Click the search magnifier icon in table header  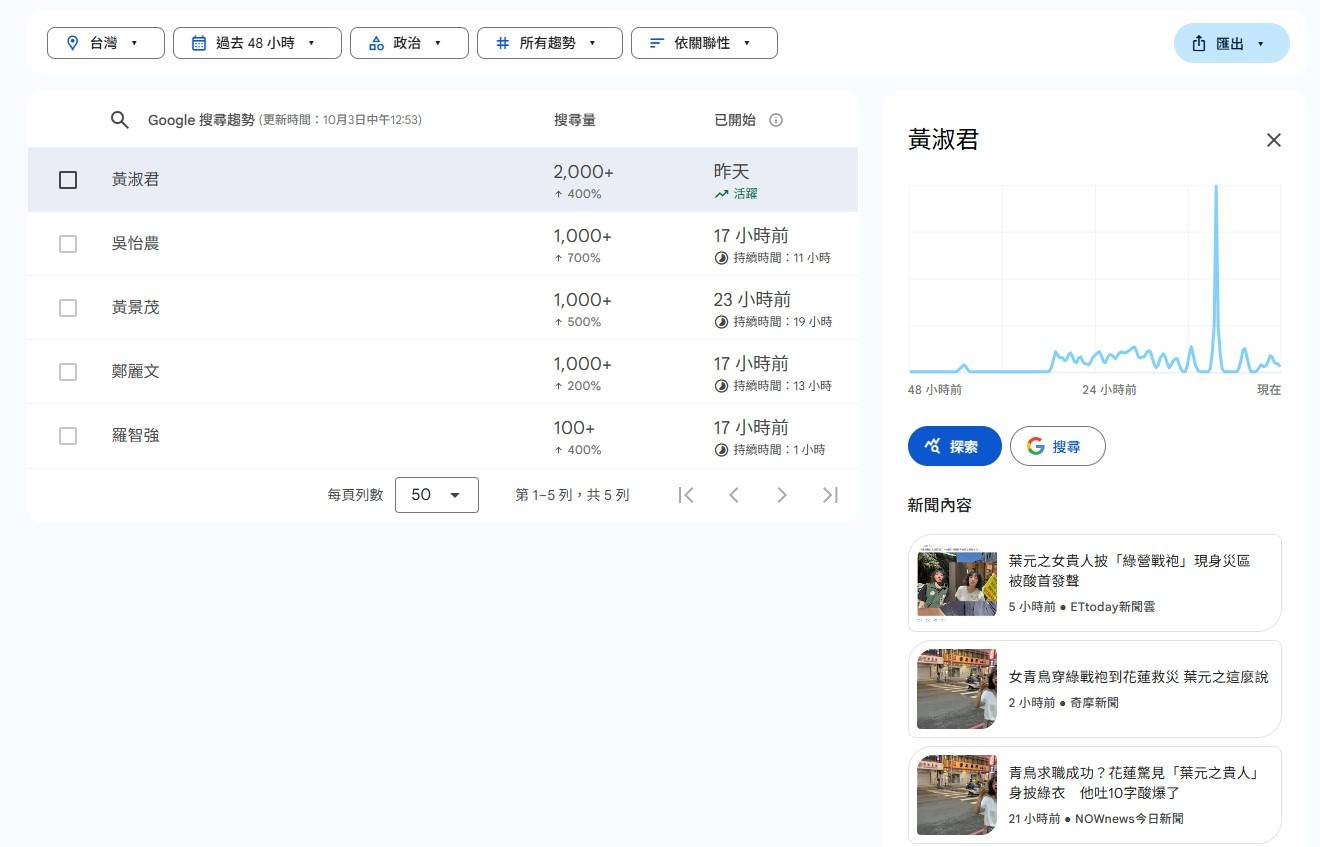pos(120,120)
